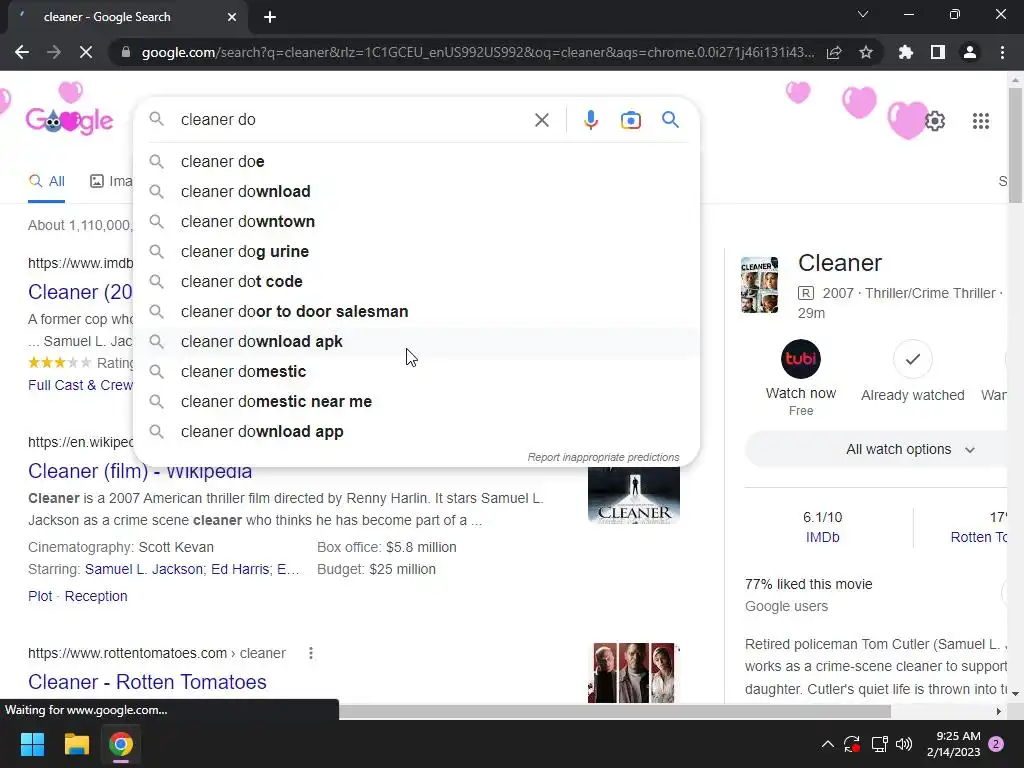
Task: Select suggestion 'cleaner door to door salesman'
Action: [x=417, y=312]
